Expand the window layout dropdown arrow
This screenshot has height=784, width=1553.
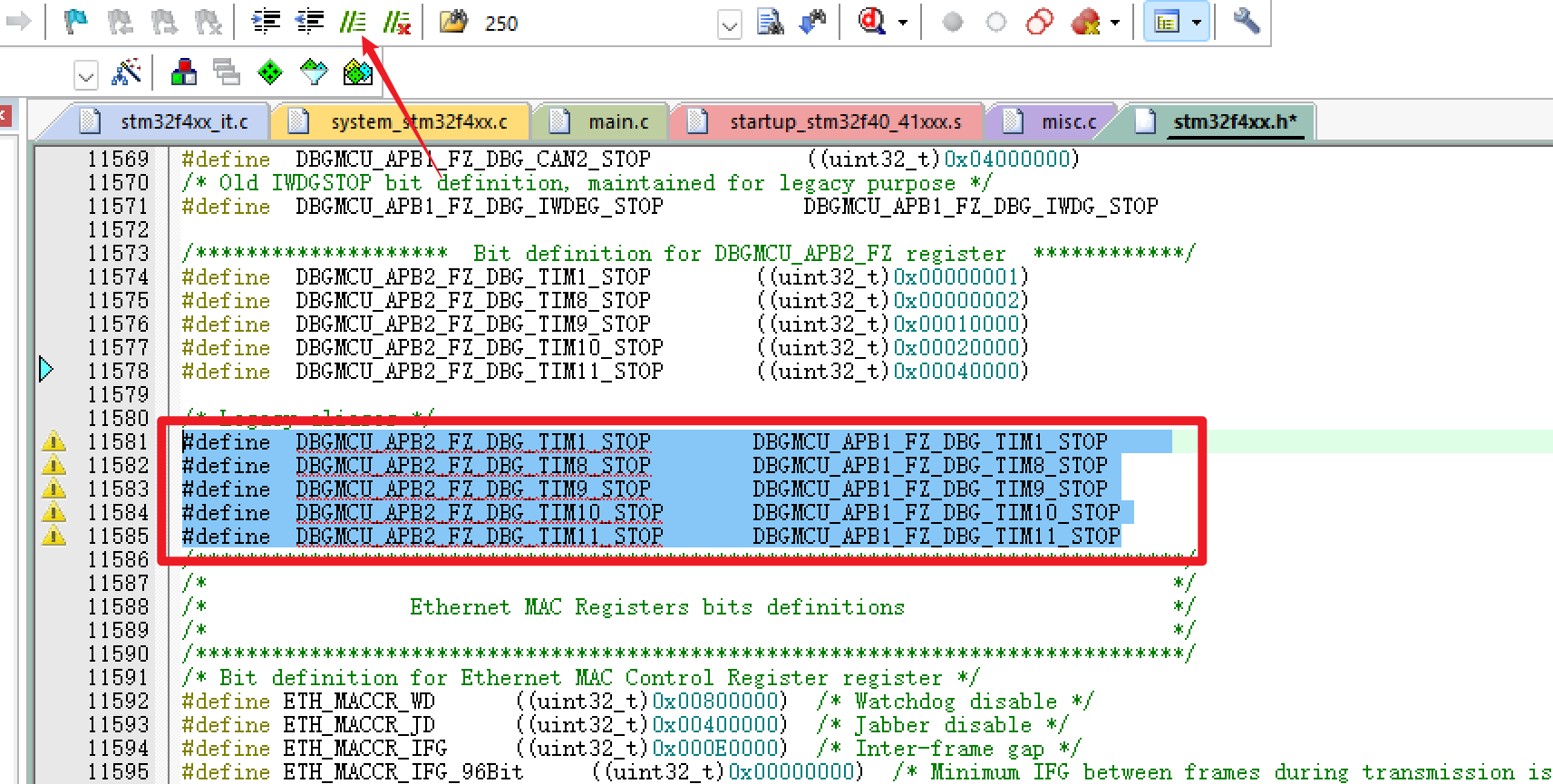tap(1197, 23)
